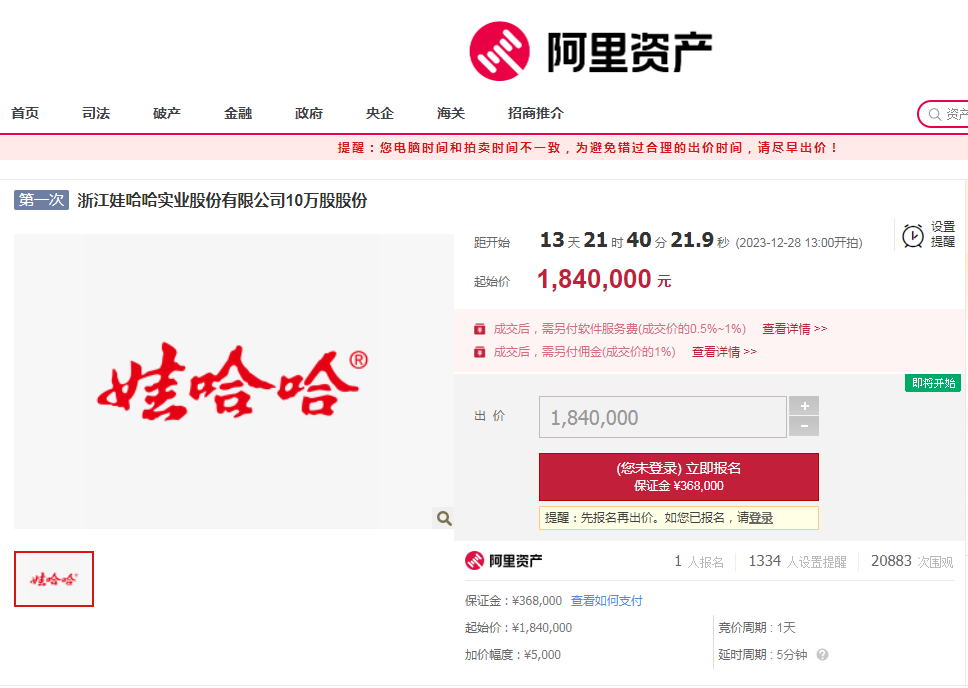The height and width of the screenshot is (688, 968).
Task: Select the Wahaha thumbnail image
Action: coord(54,579)
